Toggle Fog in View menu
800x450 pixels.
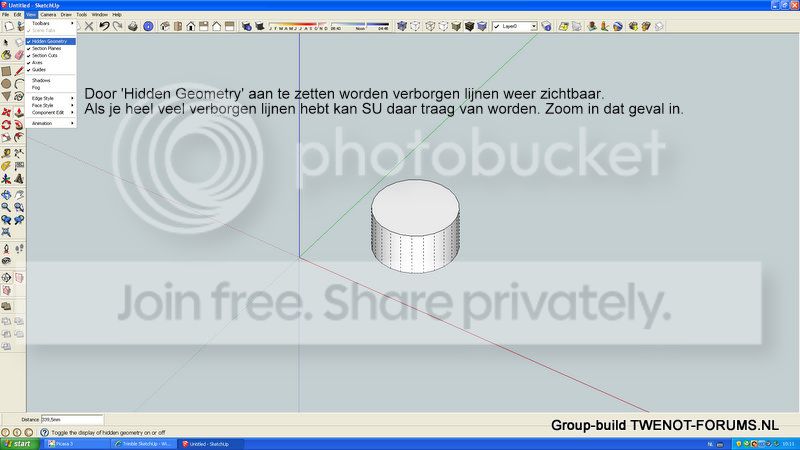51,88
